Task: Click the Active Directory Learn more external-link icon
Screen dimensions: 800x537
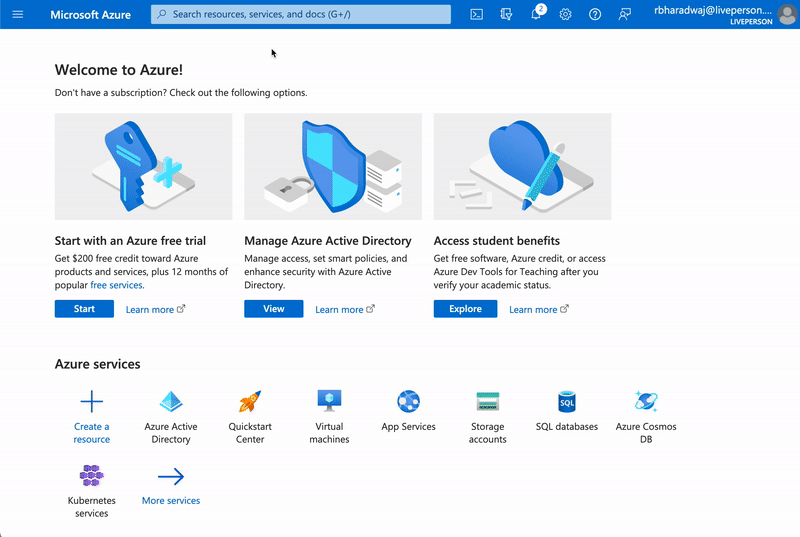Action: [370, 309]
